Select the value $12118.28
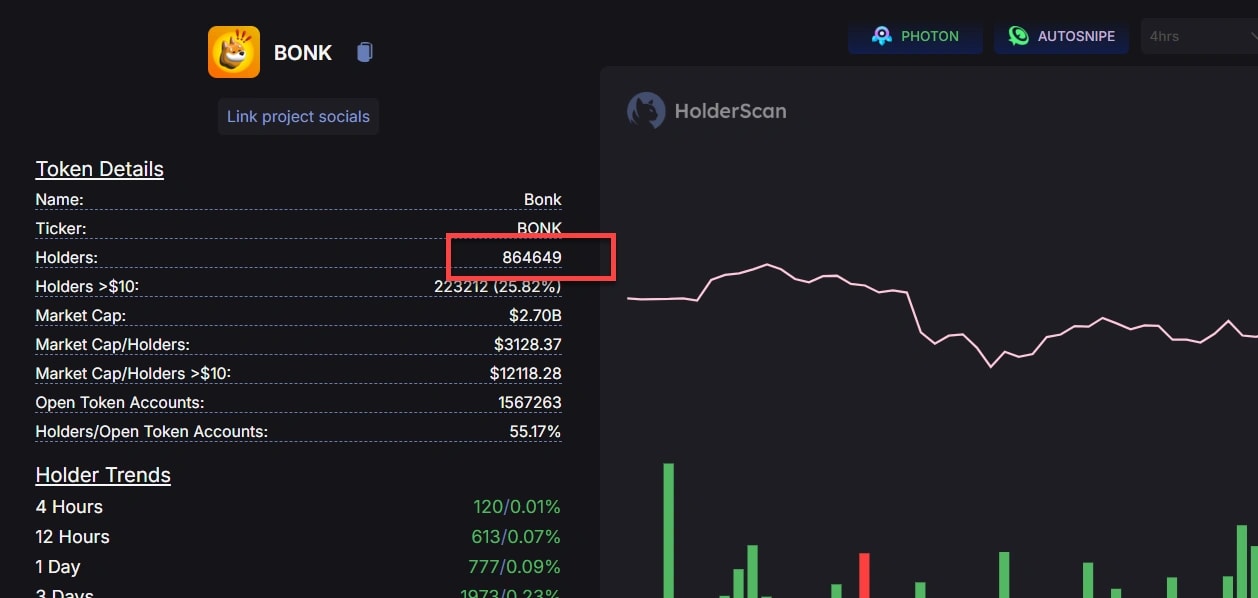This screenshot has height=598, width=1258. 526,373
